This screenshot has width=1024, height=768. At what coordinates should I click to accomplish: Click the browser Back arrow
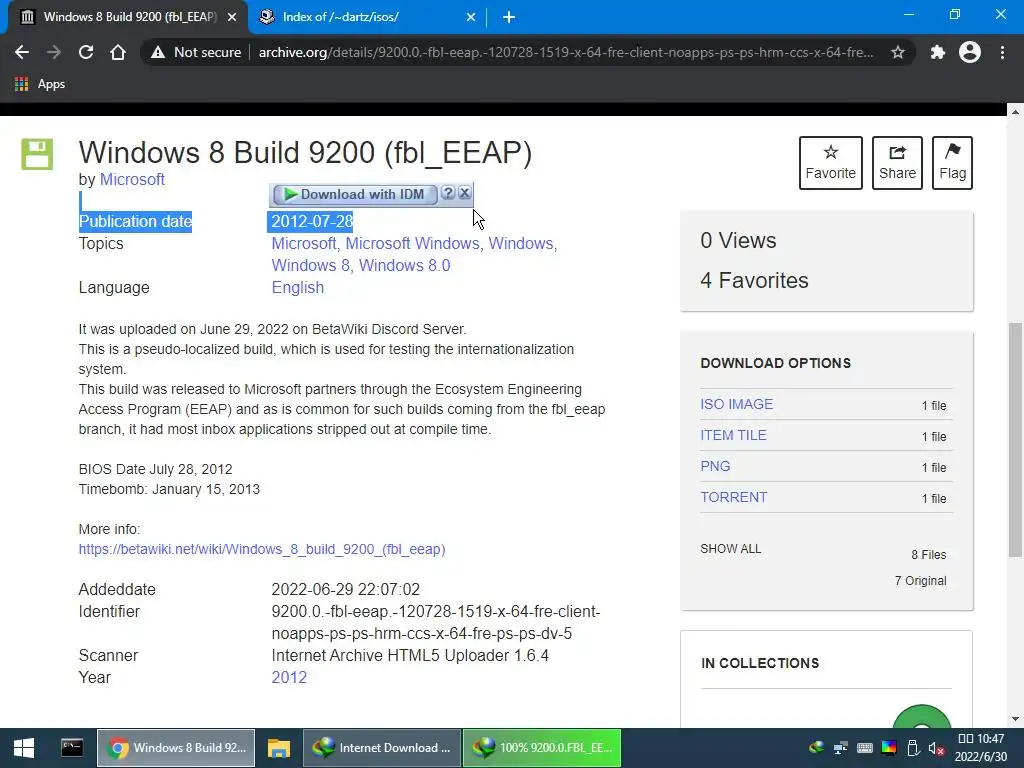(22, 52)
